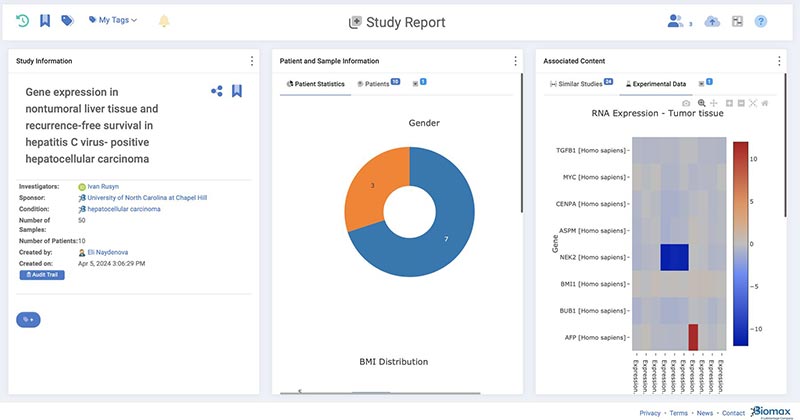The image size is (800, 420).
Task: Open Associated Content panel three-dot menu
Action: (779, 61)
